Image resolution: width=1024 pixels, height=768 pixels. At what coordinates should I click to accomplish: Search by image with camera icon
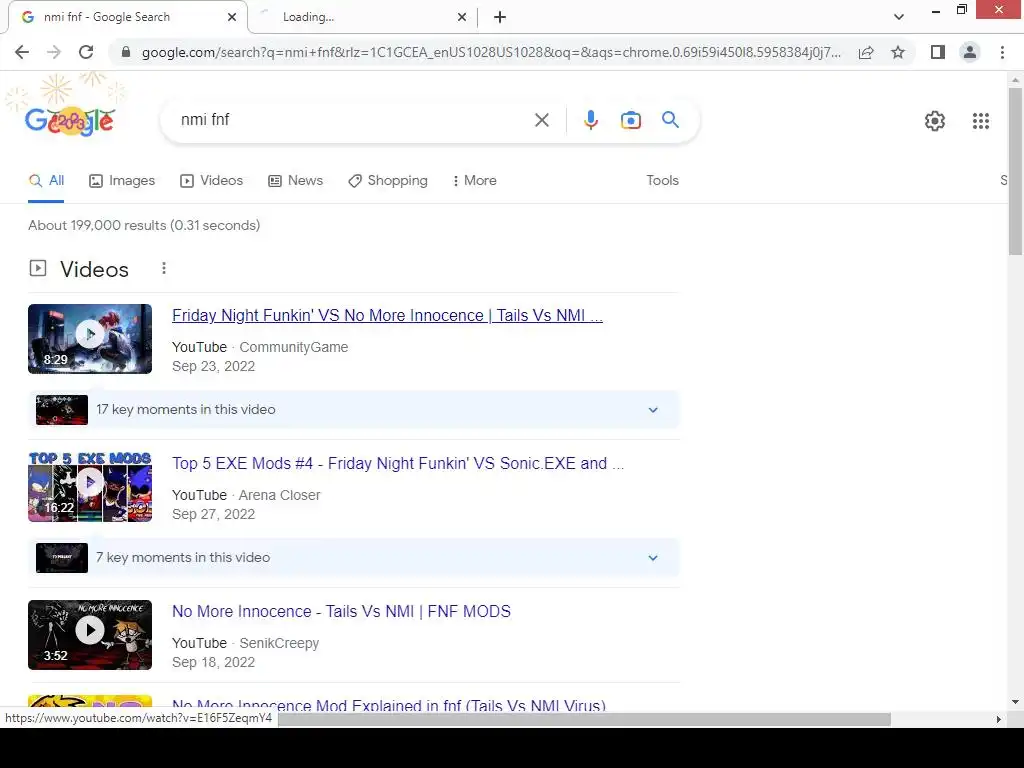click(630, 120)
